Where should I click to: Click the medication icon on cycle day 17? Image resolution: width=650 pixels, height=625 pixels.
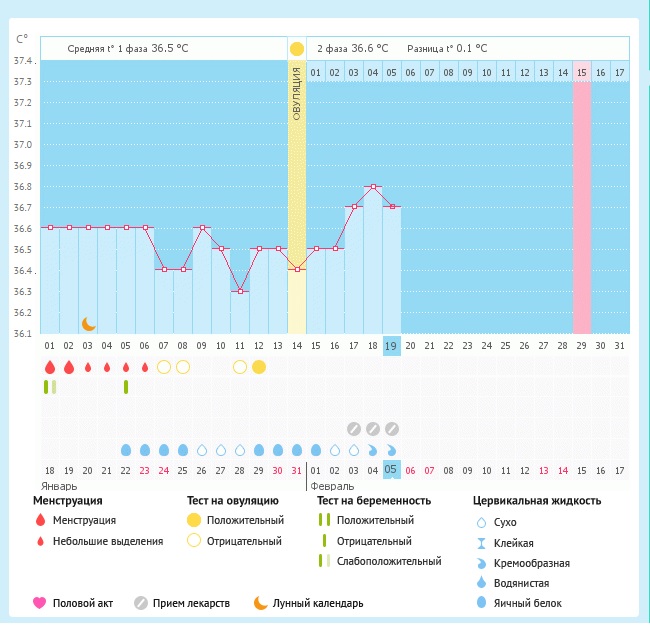pyautogui.click(x=354, y=428)
